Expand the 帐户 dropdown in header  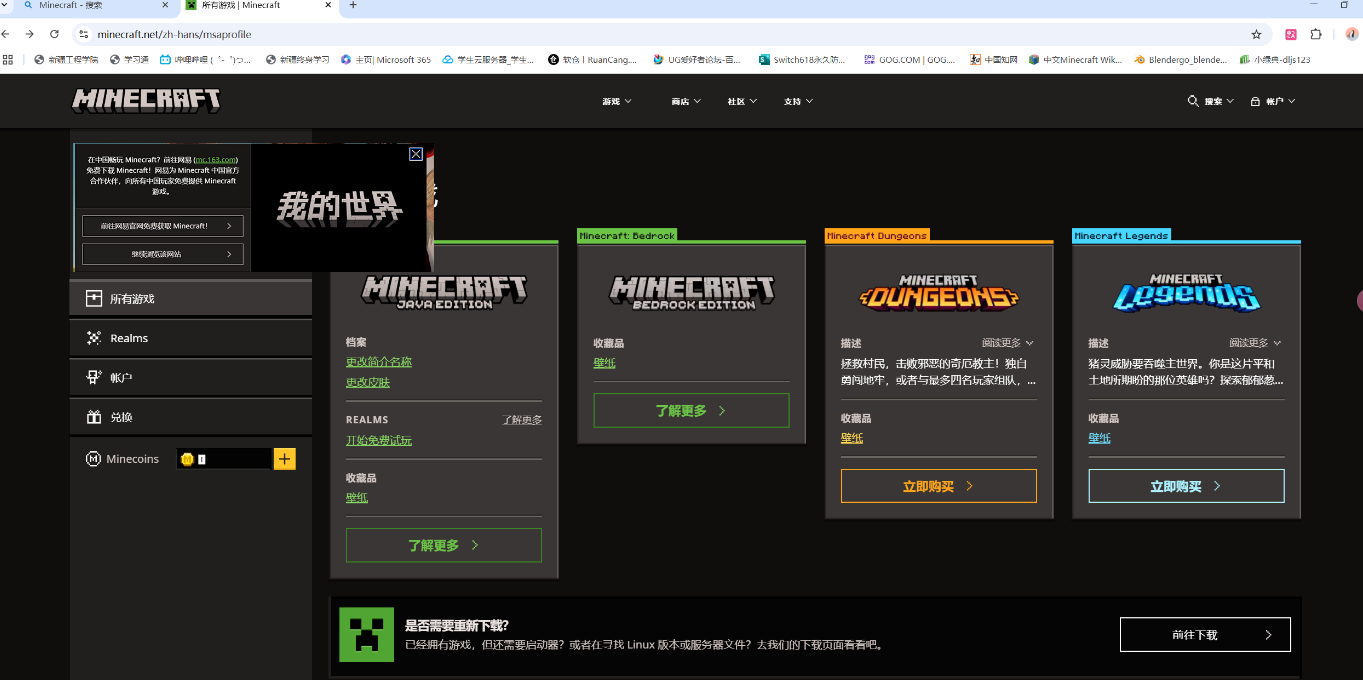click(1281, 101)
